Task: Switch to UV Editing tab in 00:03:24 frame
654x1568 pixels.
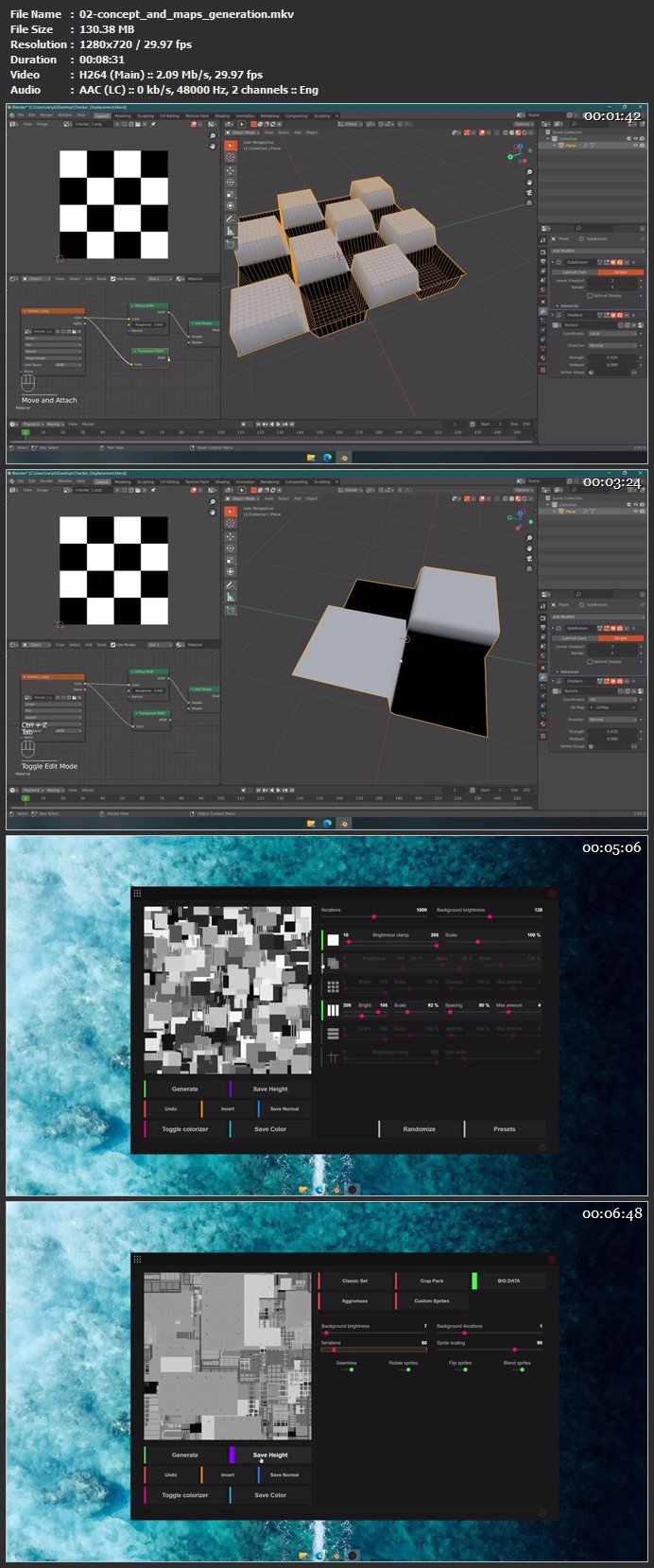Action: (171, 481)
